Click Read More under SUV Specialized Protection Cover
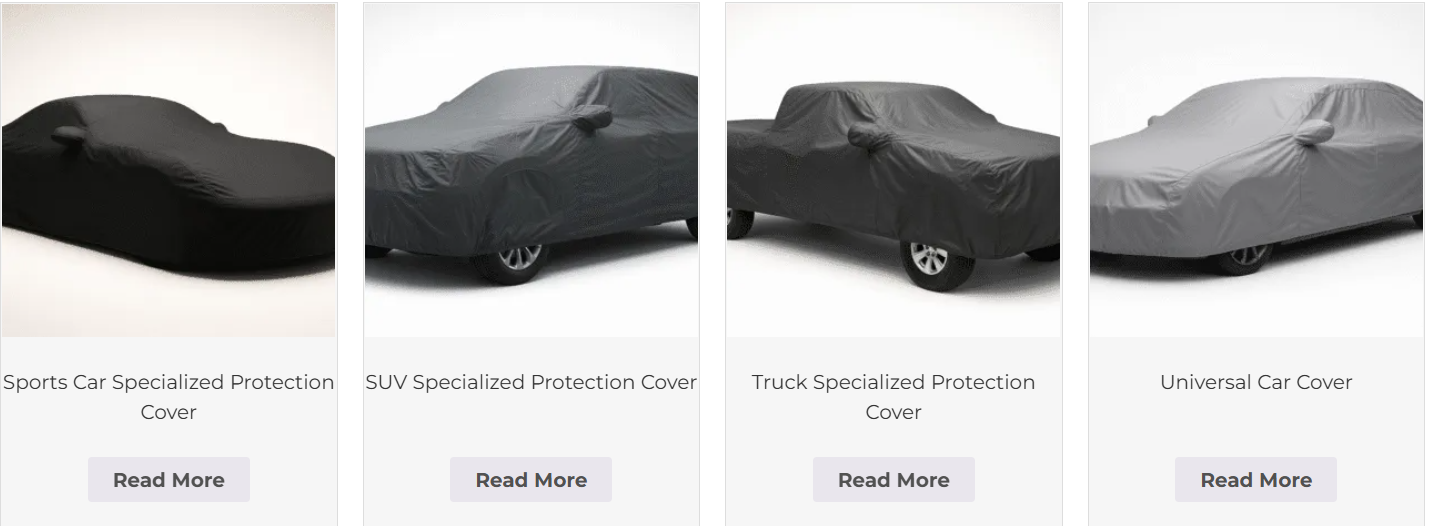 tap(531, 480)
